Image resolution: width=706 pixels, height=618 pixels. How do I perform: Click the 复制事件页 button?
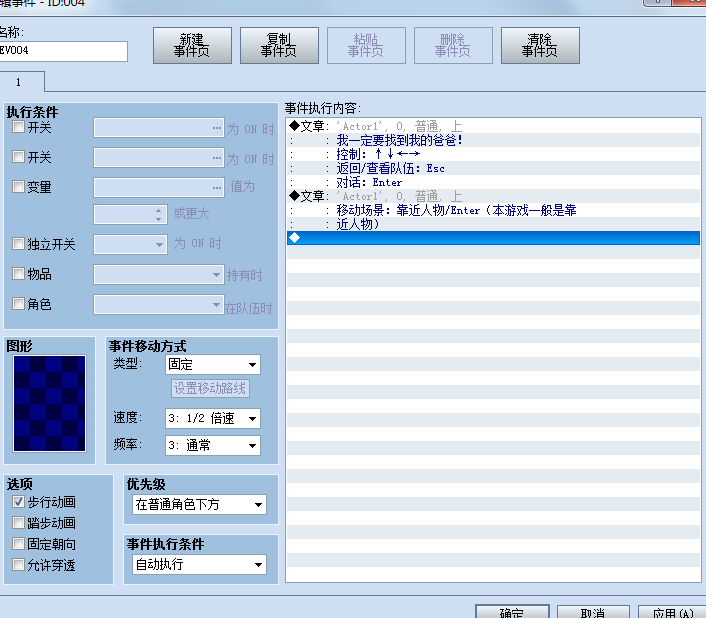tap(279, 45)
